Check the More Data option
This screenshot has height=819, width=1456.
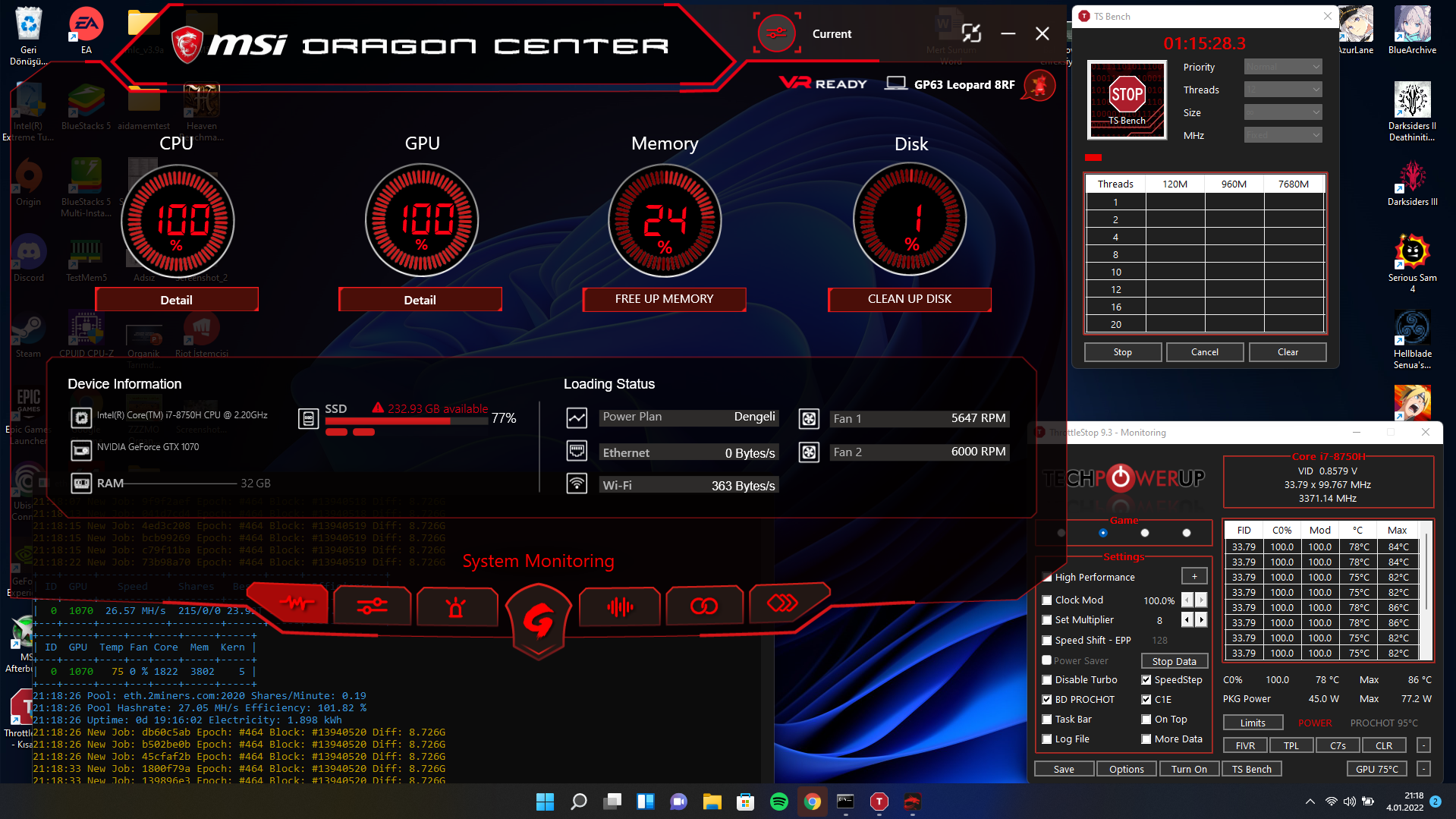pos(1146,739)
